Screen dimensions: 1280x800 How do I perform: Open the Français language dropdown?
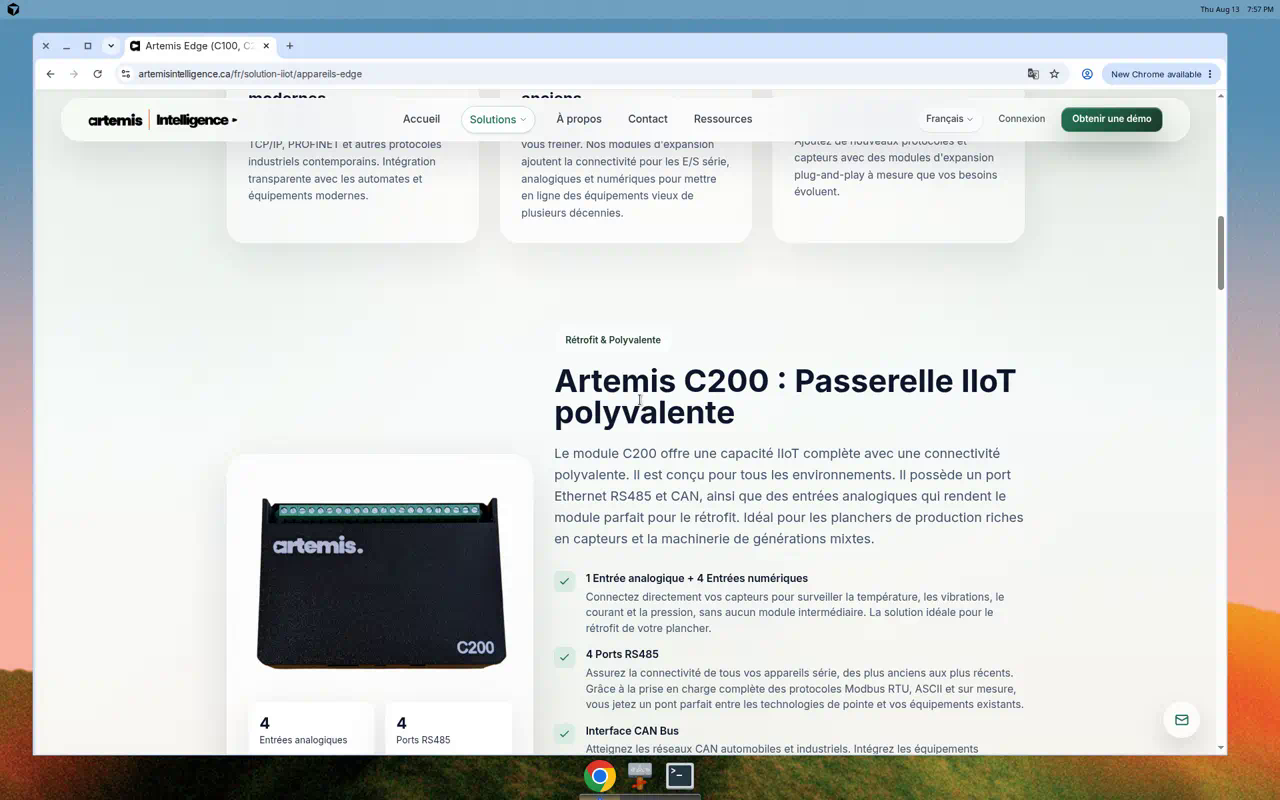pyautogui.click(x=949, y=119)
